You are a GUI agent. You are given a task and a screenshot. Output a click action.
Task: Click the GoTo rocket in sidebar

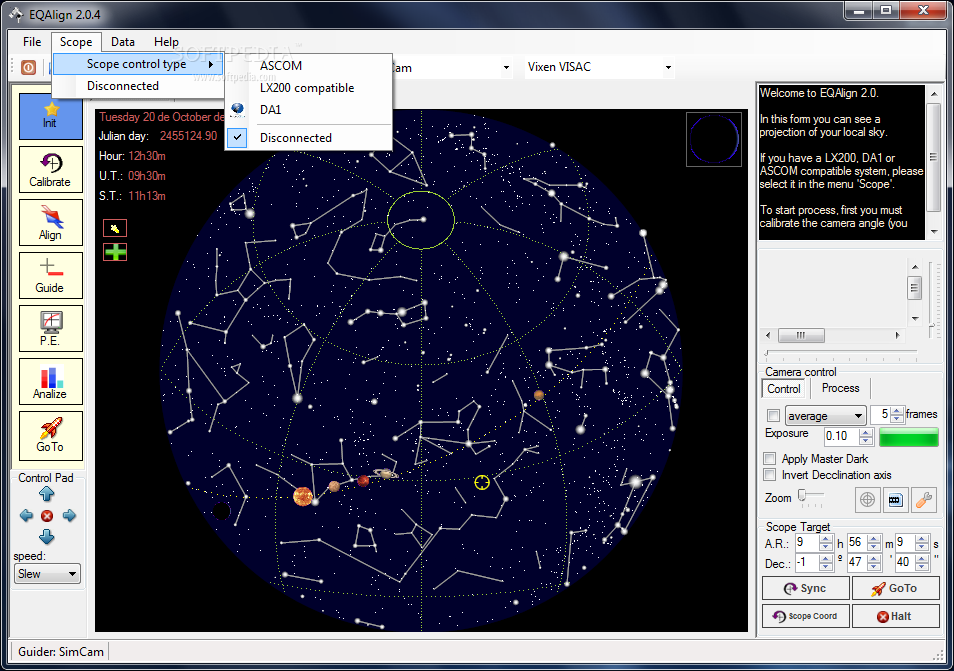click(50, 434)
